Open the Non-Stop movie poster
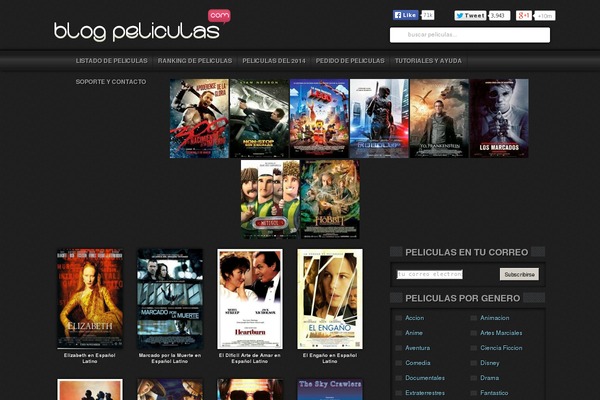 (259, 118)
